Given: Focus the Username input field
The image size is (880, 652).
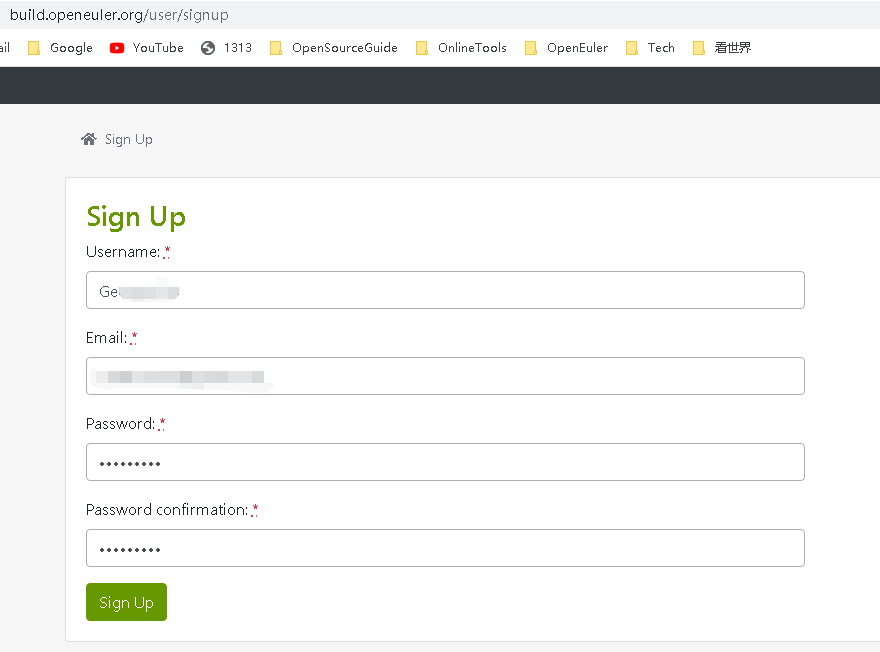Looking at the screenshot, I should [x=445, y=290].
